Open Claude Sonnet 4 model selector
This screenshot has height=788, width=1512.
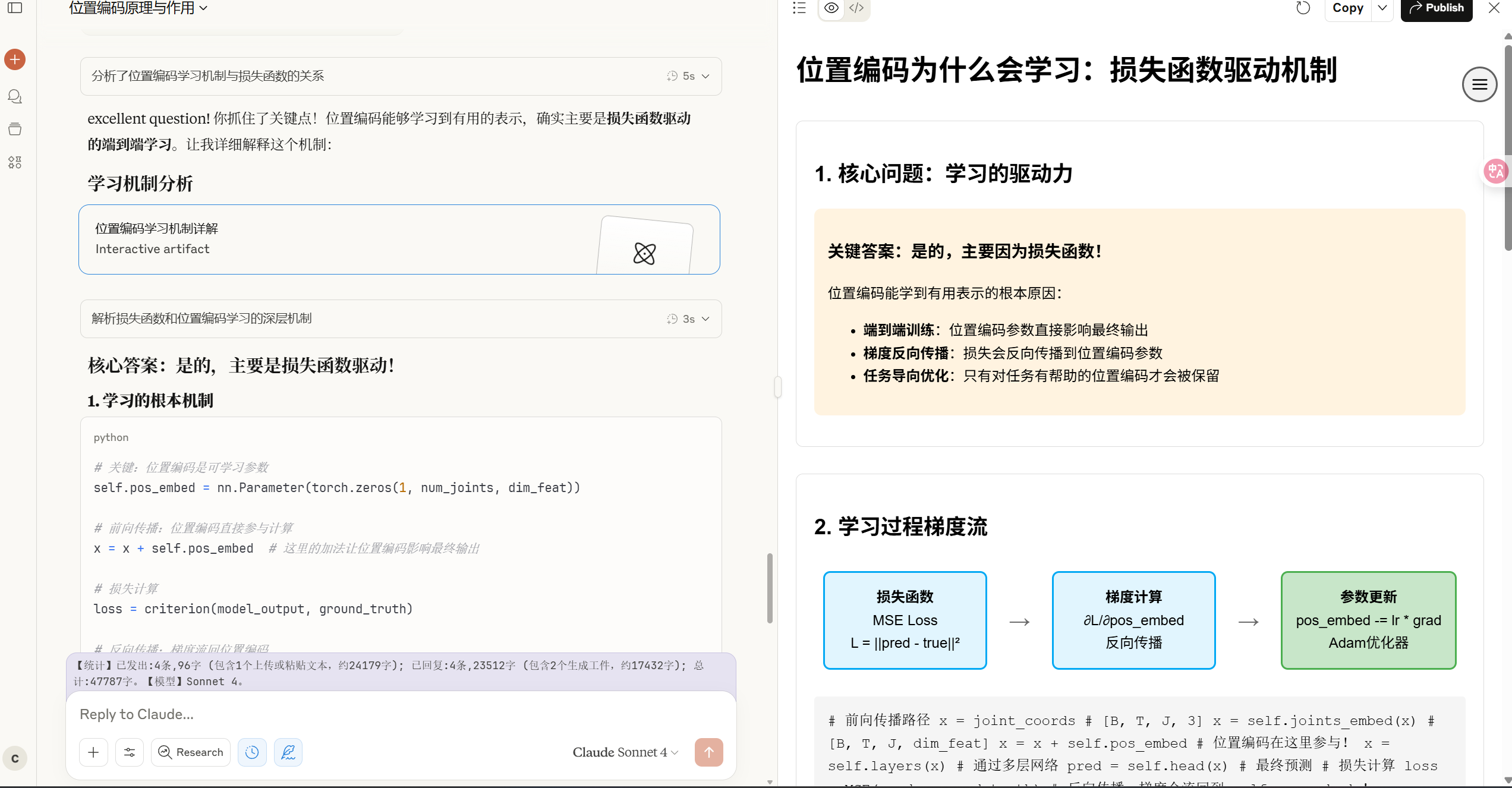(x=625, y=752)
